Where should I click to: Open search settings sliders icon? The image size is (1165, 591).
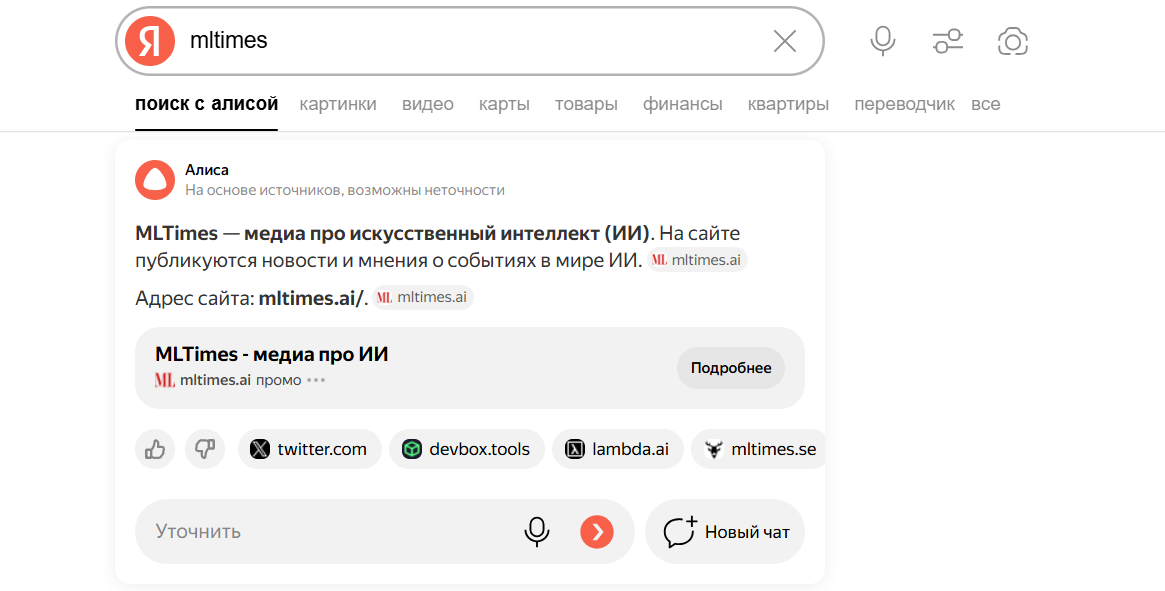(948, 41)
